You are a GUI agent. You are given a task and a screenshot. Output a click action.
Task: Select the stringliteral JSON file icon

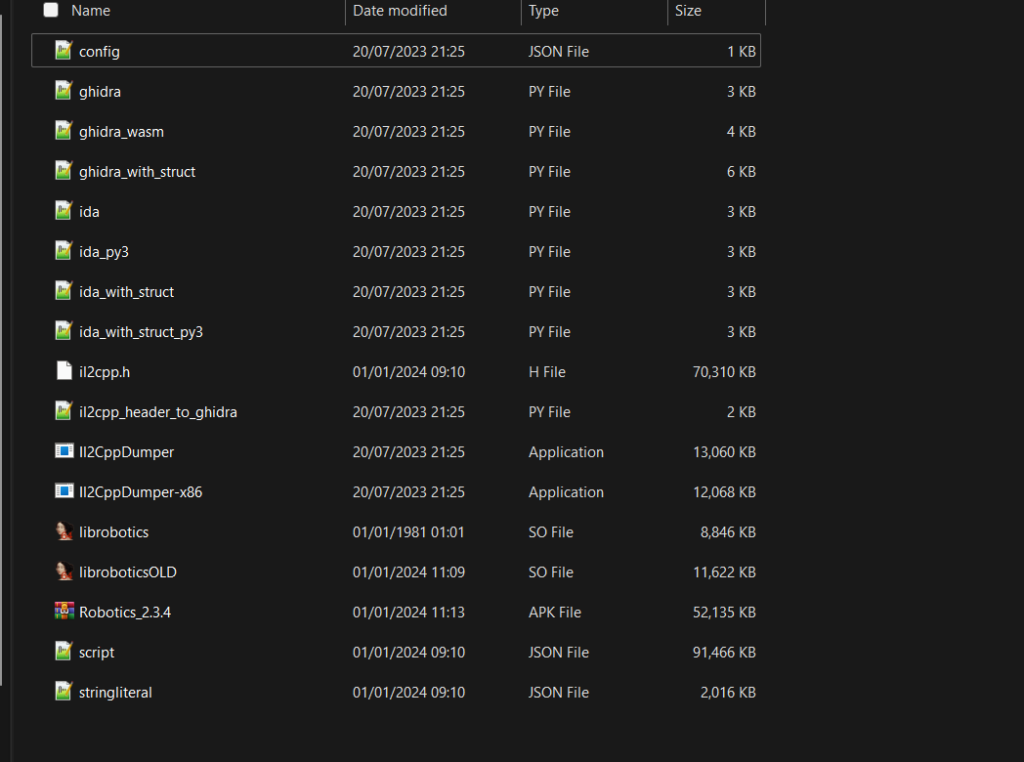63,691
